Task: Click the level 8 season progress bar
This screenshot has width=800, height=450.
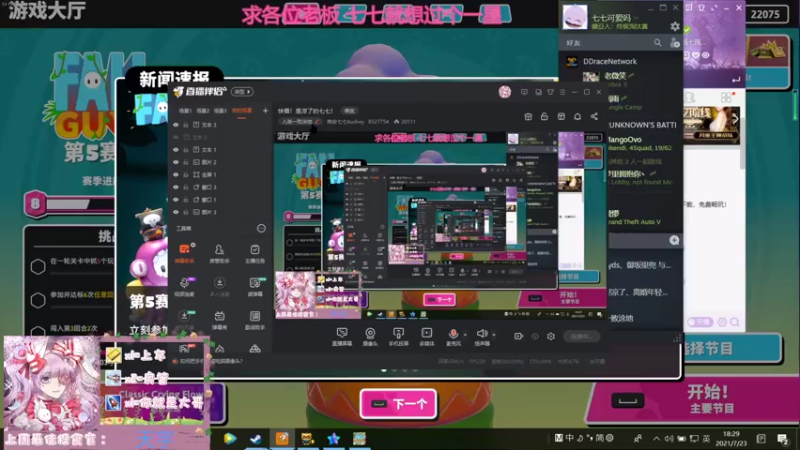Action: pos(70,204)
